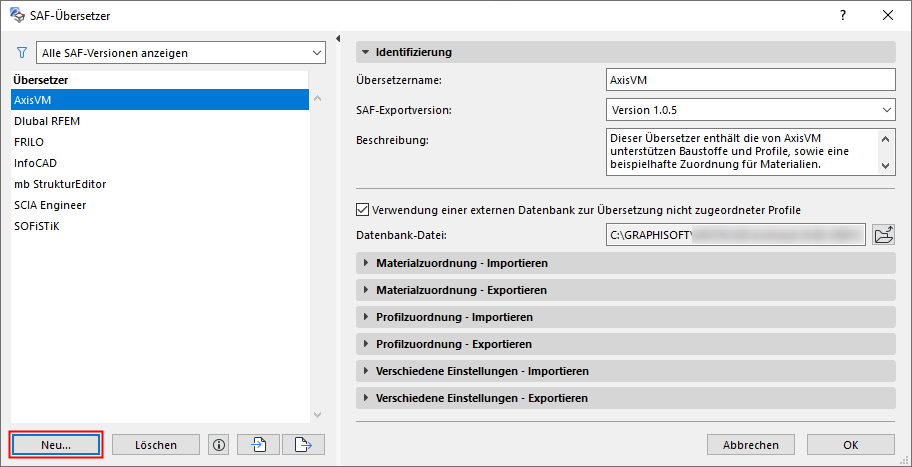Expand Verschiedene Einstellungen - Importieren section

[625, 370]
